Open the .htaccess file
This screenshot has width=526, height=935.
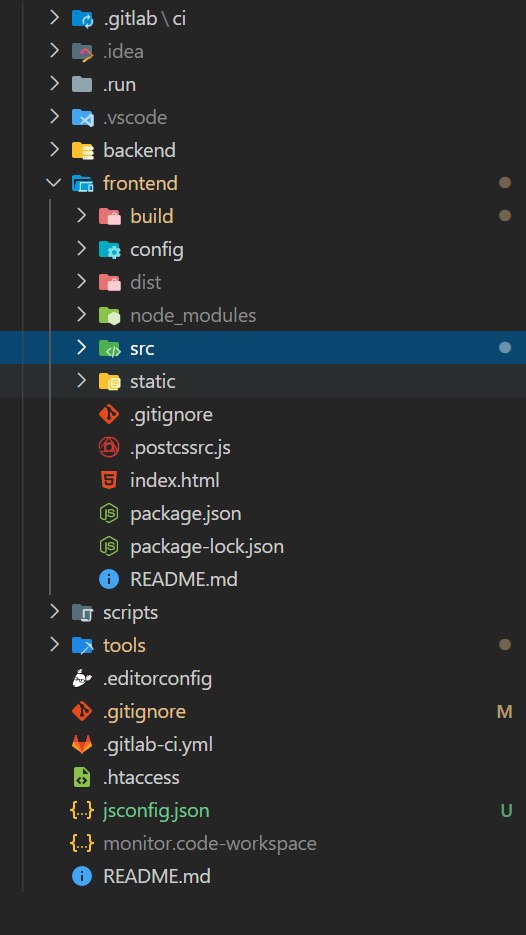pyautogui.click(x=141, y=777)
